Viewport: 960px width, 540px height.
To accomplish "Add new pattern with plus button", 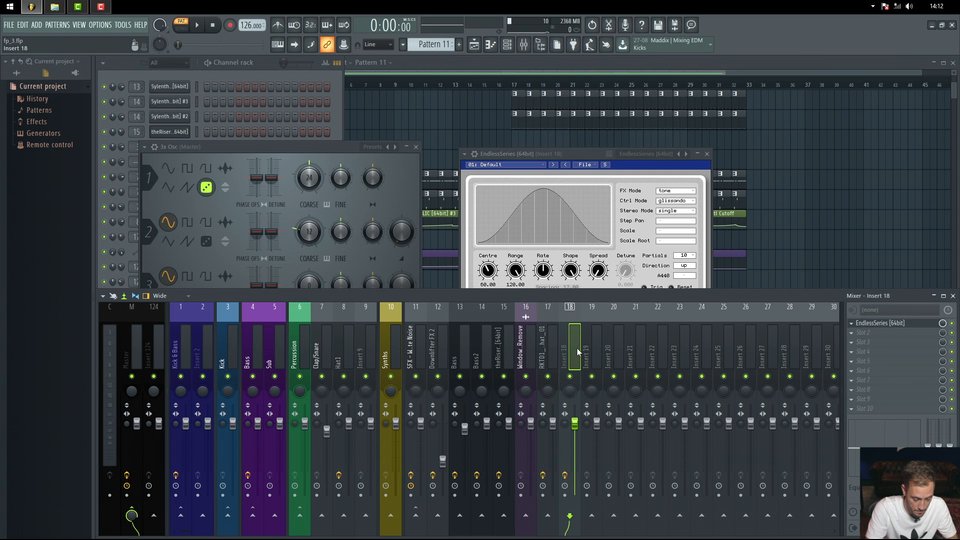I will click(x=459, y=44).
